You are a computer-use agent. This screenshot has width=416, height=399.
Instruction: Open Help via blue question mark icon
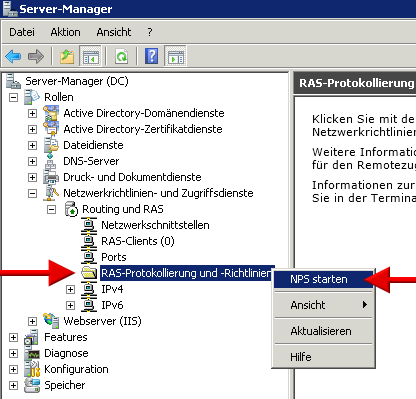pos(152,56)
